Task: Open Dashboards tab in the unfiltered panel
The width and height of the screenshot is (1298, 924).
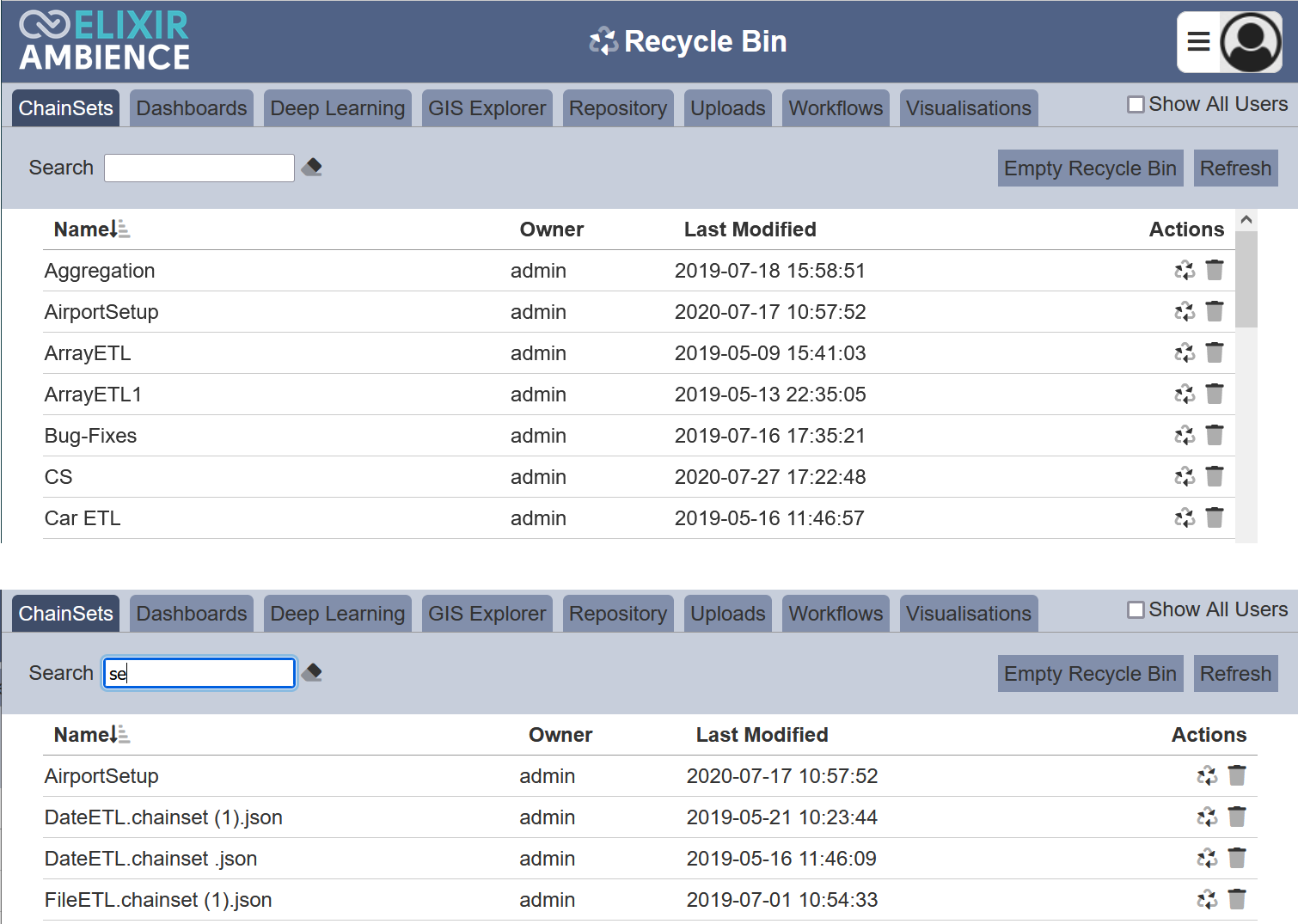Action: pyautogui.click(x=192, y=108)
